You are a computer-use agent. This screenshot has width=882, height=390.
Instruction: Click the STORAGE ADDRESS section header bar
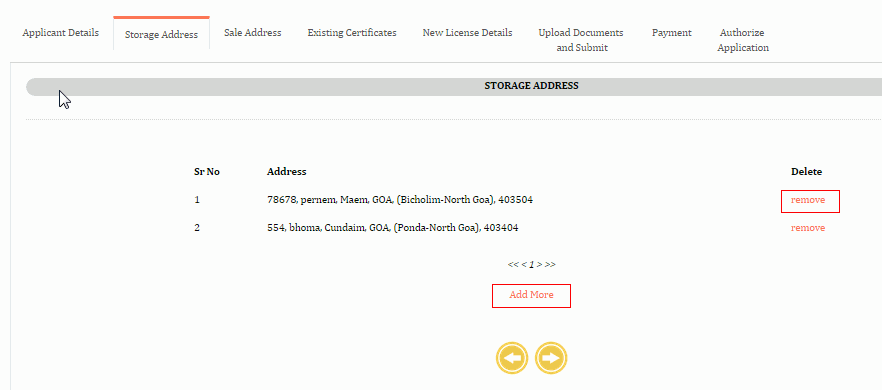[454, 86]
